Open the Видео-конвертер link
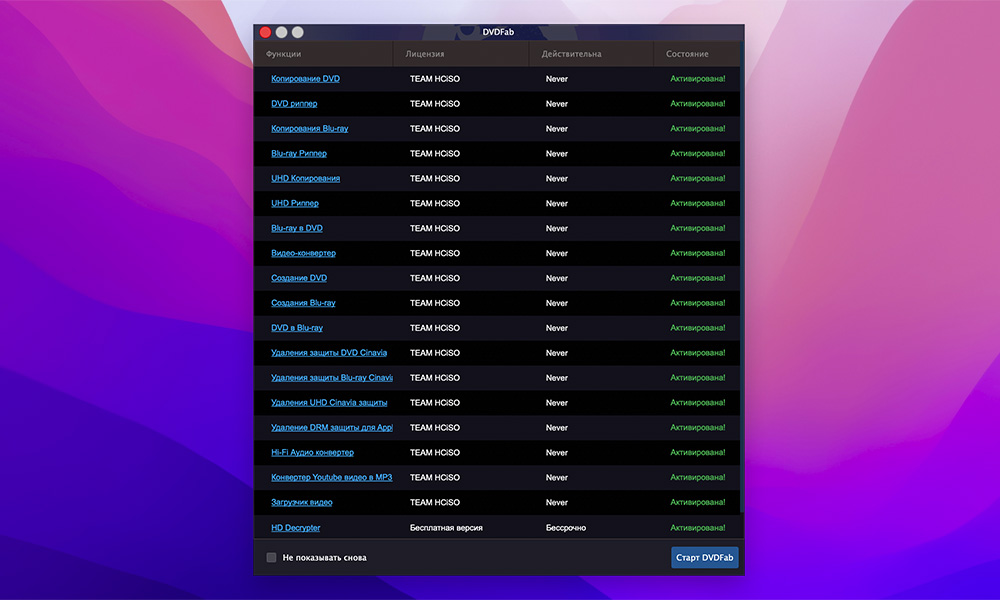Viewport: 1000px width, 600px height. click(303, 254)
